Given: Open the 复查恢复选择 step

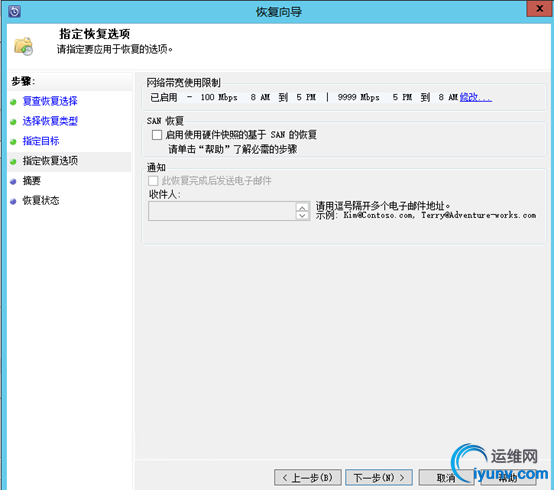Looking at the screenshot, I should (x=50, y=101).
